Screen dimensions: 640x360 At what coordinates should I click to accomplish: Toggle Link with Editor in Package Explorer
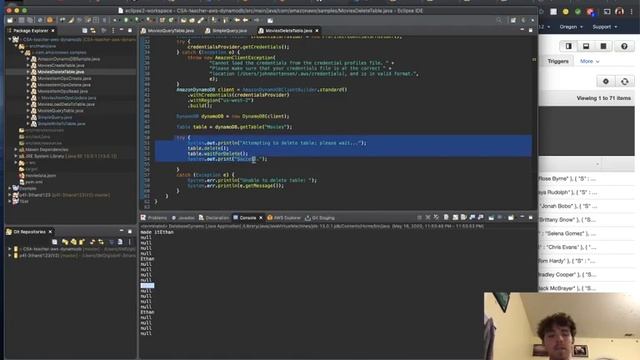93,31
